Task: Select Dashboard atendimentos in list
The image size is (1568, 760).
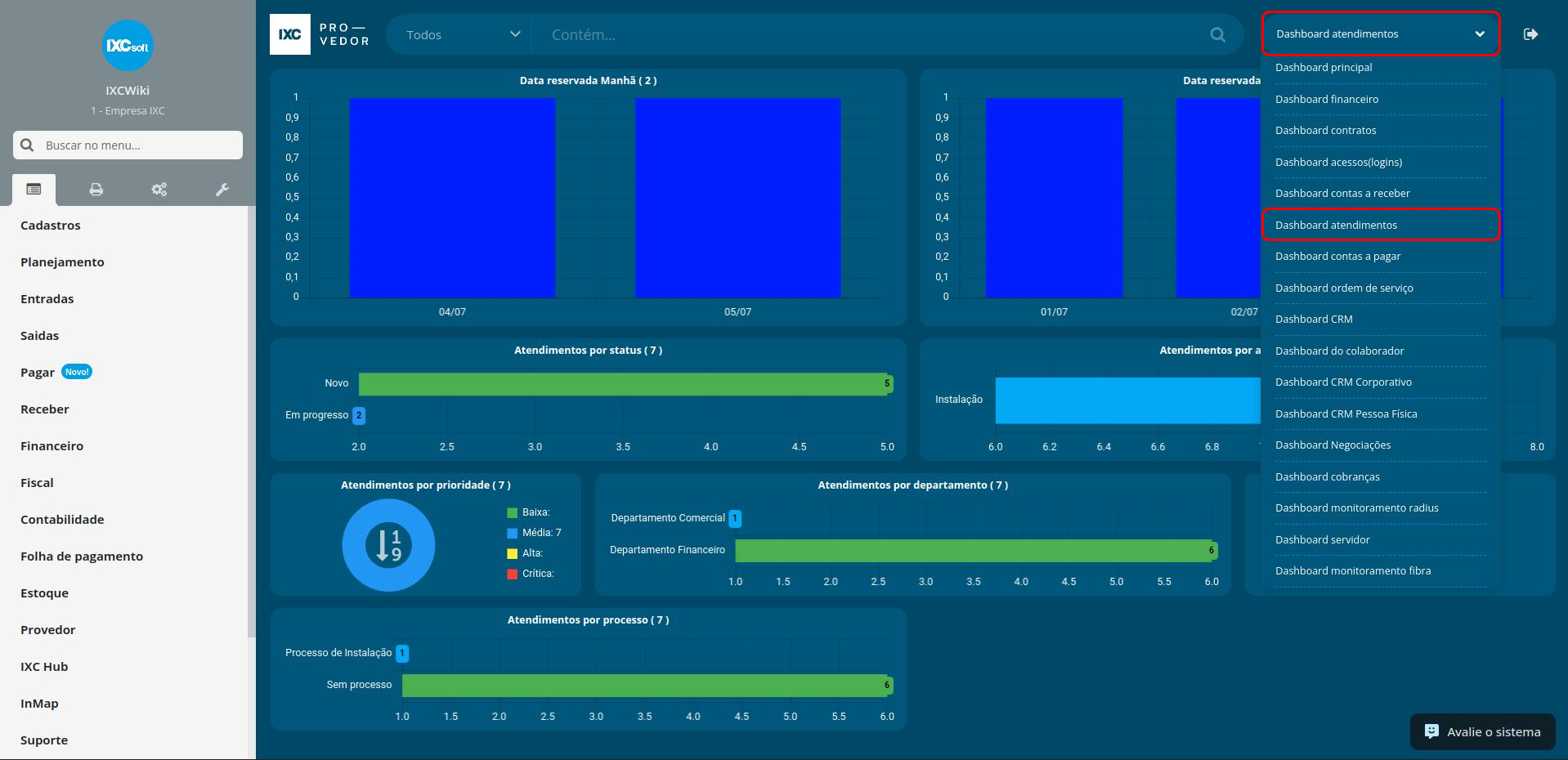Action: (x=1381, y=225)
